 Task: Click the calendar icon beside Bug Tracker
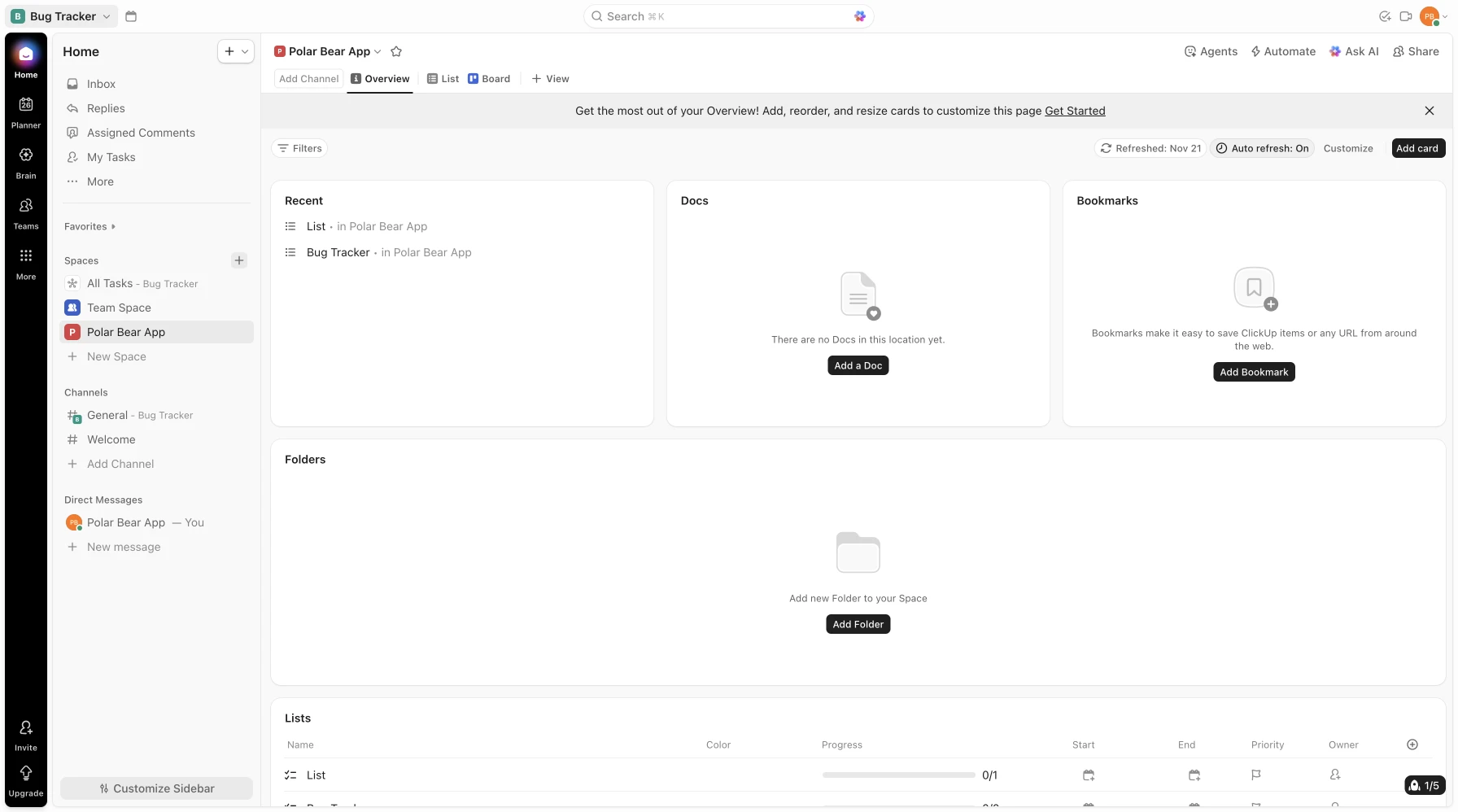tap(131, 16)
